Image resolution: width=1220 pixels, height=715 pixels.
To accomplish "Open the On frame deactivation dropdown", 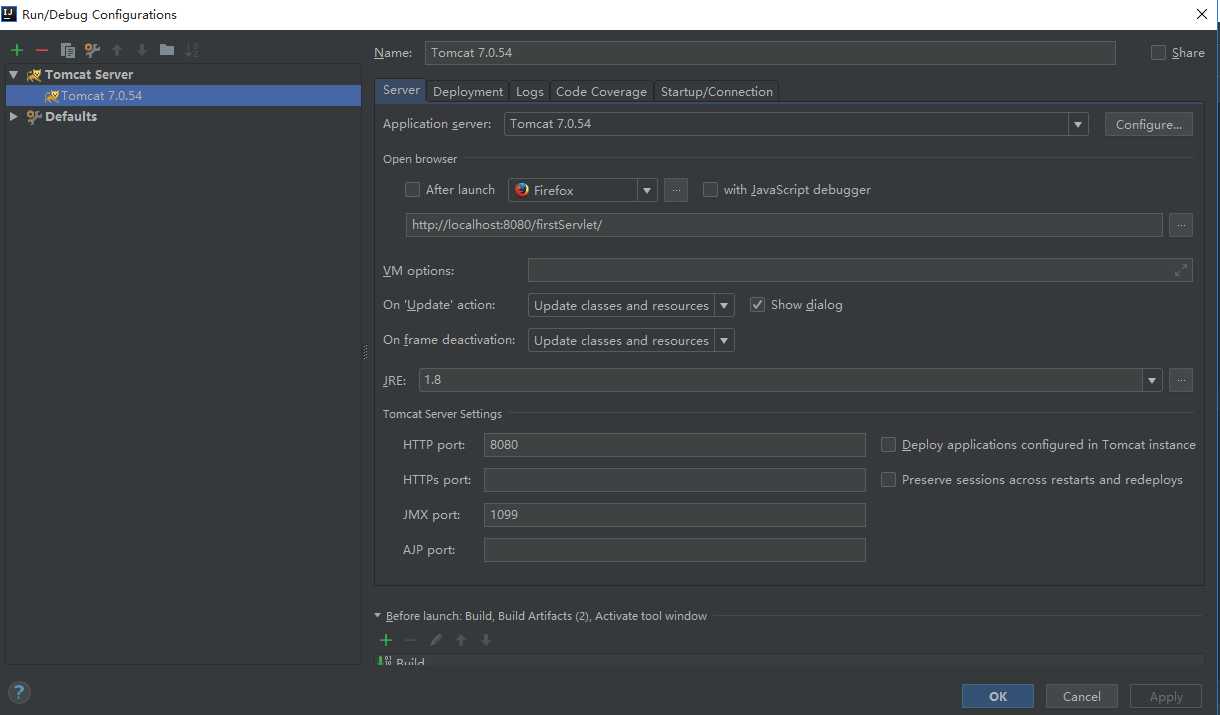I will (725, 340).
